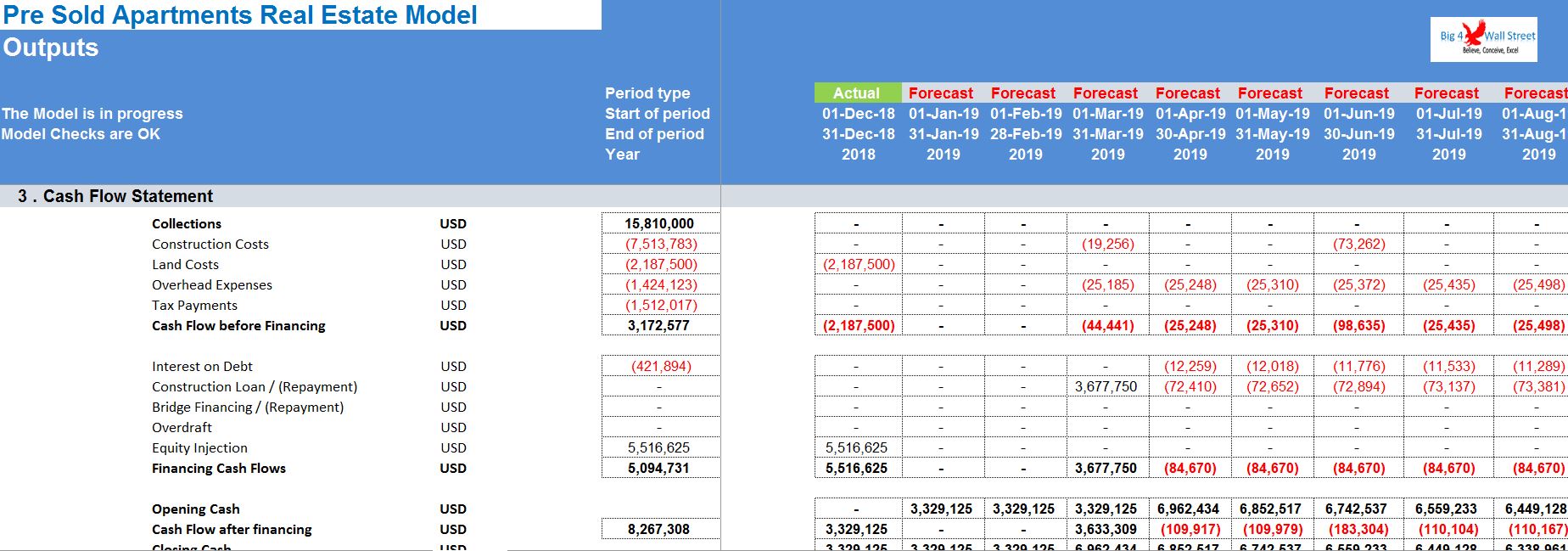Click the 'Start of period' header label
The image size is (1568, 551).
tap(658, 114)
